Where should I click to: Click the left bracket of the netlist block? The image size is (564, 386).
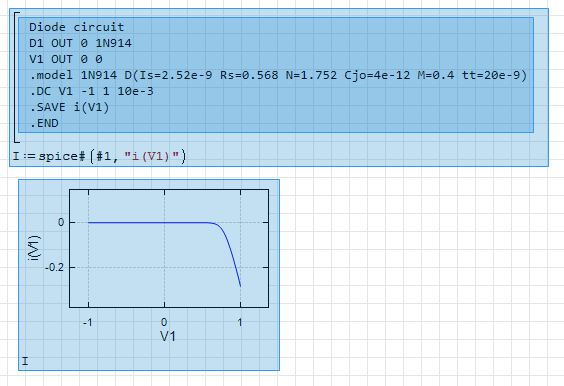click(x=16, y=77)
